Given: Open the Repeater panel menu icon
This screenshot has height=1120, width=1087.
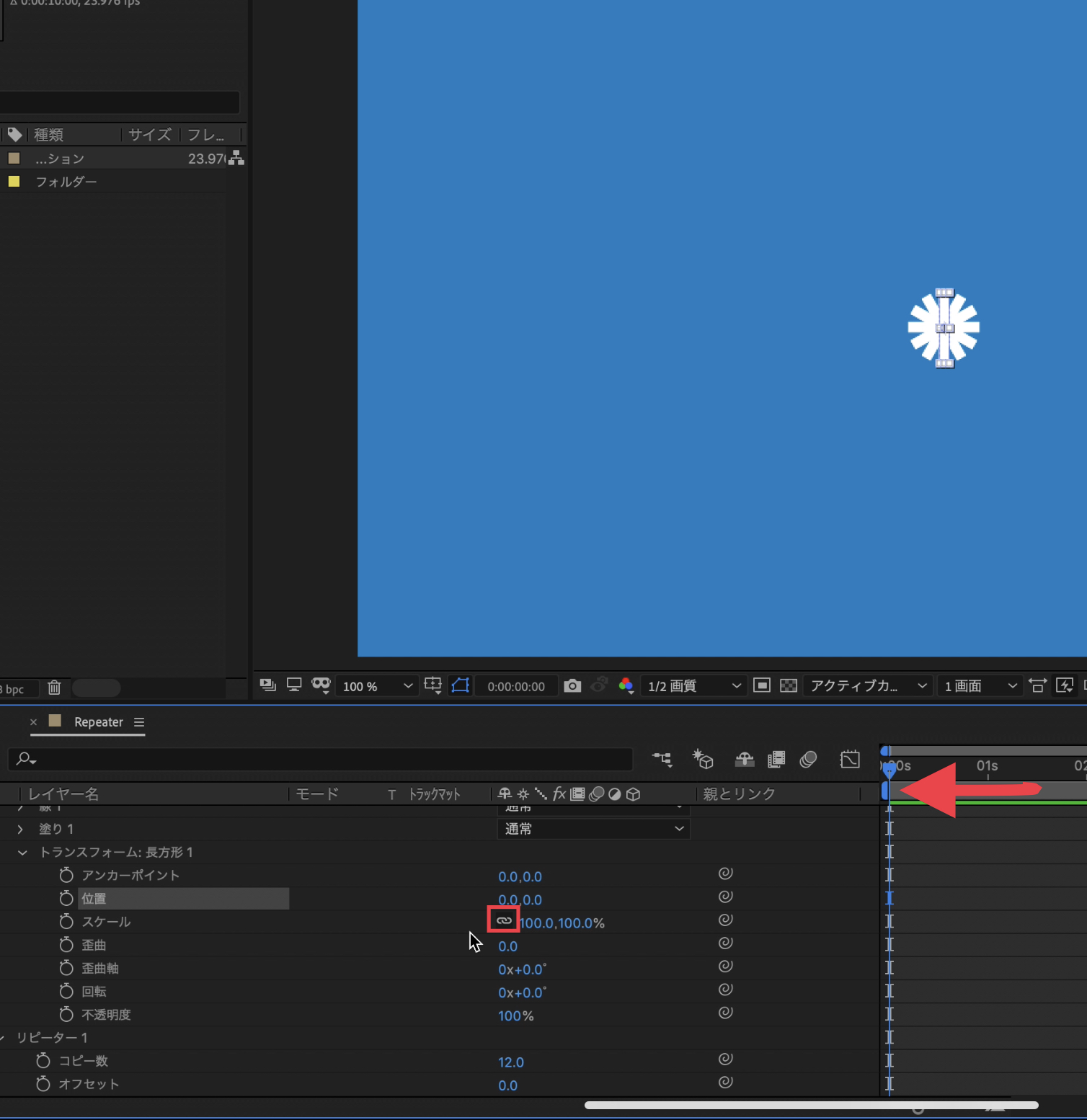Looking at the screenshot, I should coord(139,722).
